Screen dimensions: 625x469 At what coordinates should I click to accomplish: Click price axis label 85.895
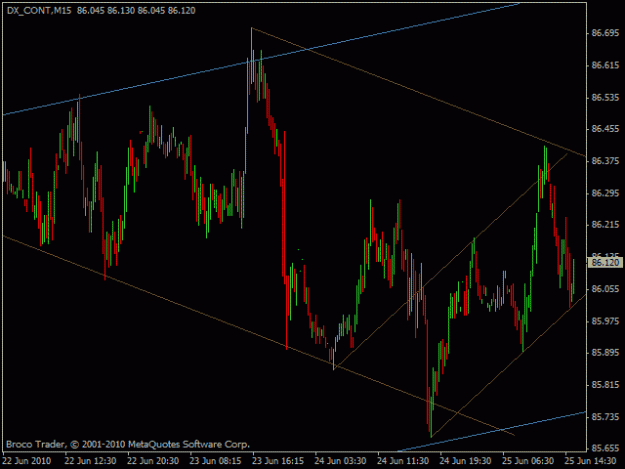(605, 353)
